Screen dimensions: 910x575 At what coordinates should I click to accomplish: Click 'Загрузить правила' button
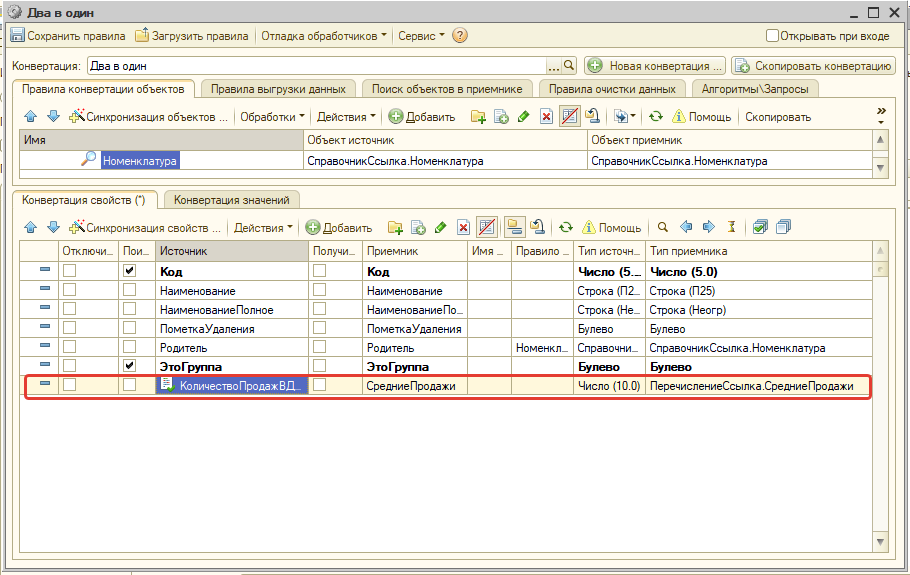coord(192,36)
